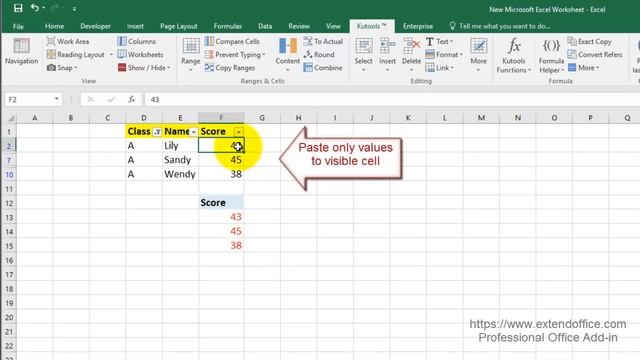The height and width of the screenshot is (360, 640).
Task: Open More in Formula group
Action: [583, 68]
